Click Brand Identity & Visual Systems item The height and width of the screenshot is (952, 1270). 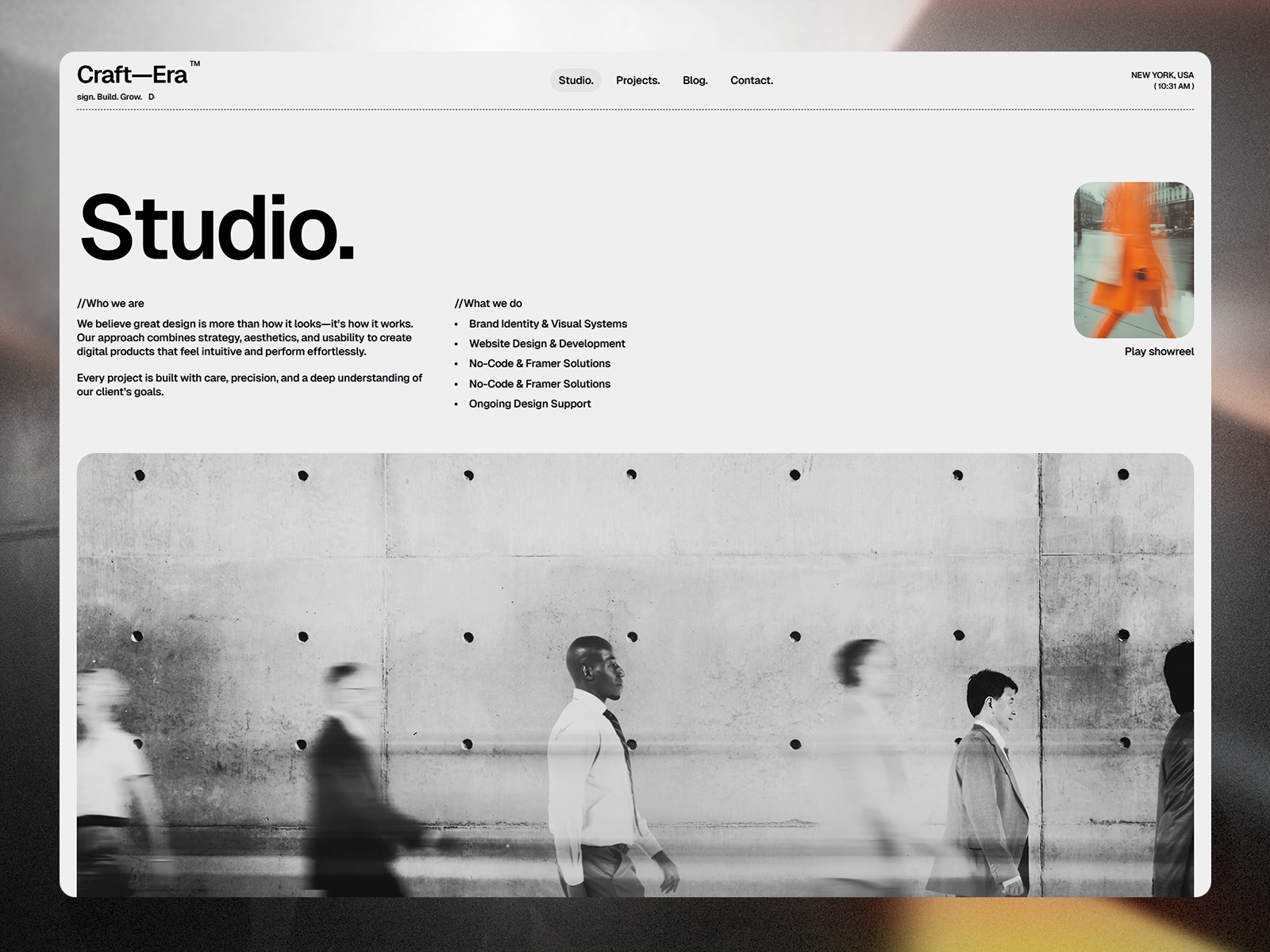pyautogui.click(x=548, y=324)
